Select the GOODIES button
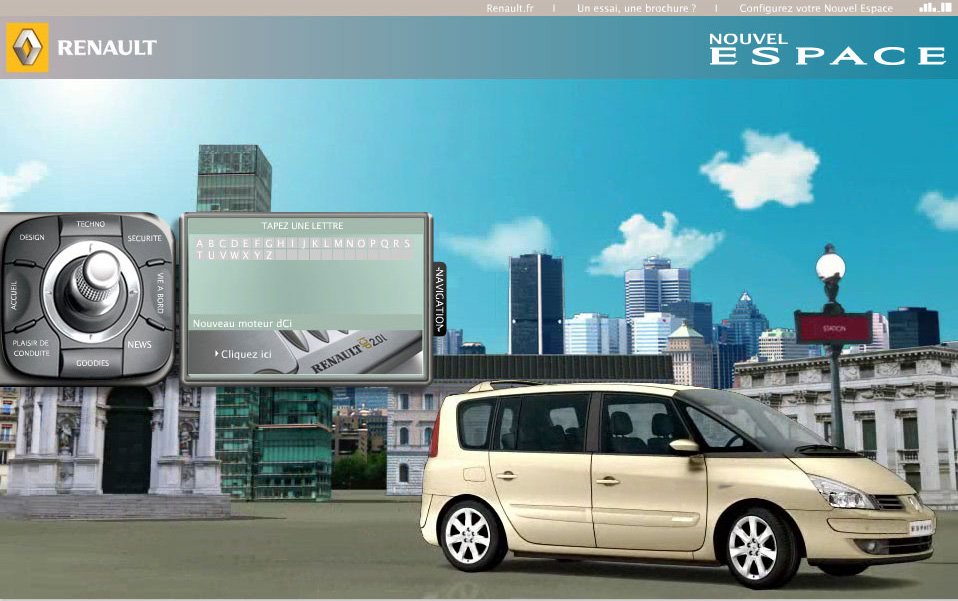Image resolution: width=958 pixels, height=601 pixels. pyautogui.click(x=92, y=363)
